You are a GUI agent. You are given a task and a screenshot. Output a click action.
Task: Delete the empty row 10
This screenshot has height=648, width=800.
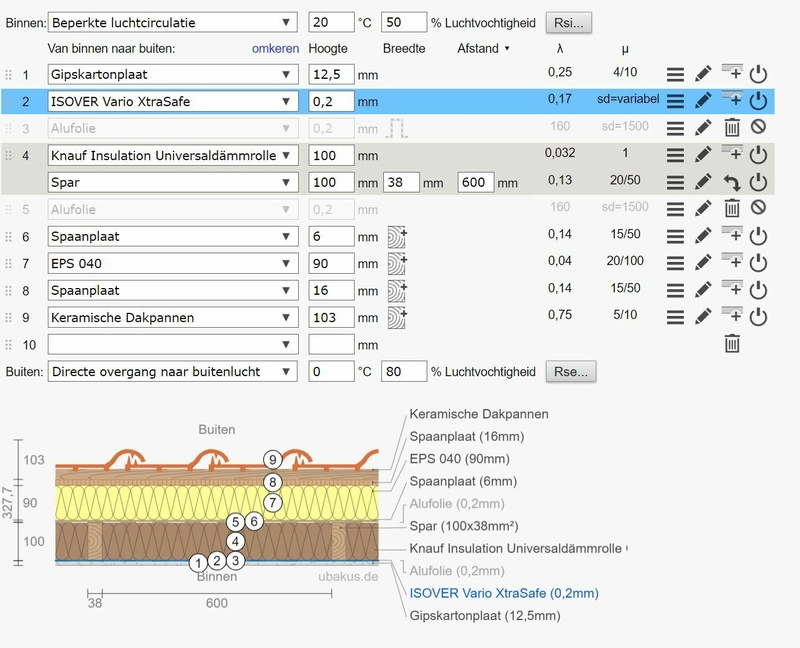tap(732, 343)
